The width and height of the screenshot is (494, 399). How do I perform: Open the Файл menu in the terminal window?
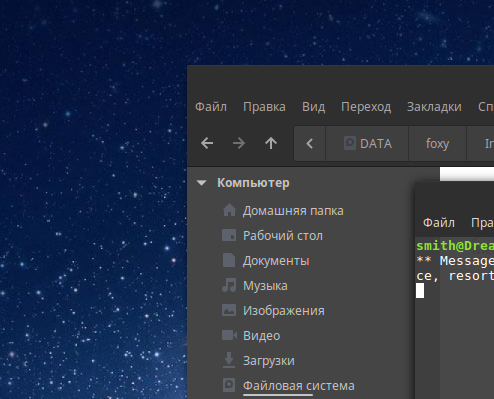(x=439, y=223)
